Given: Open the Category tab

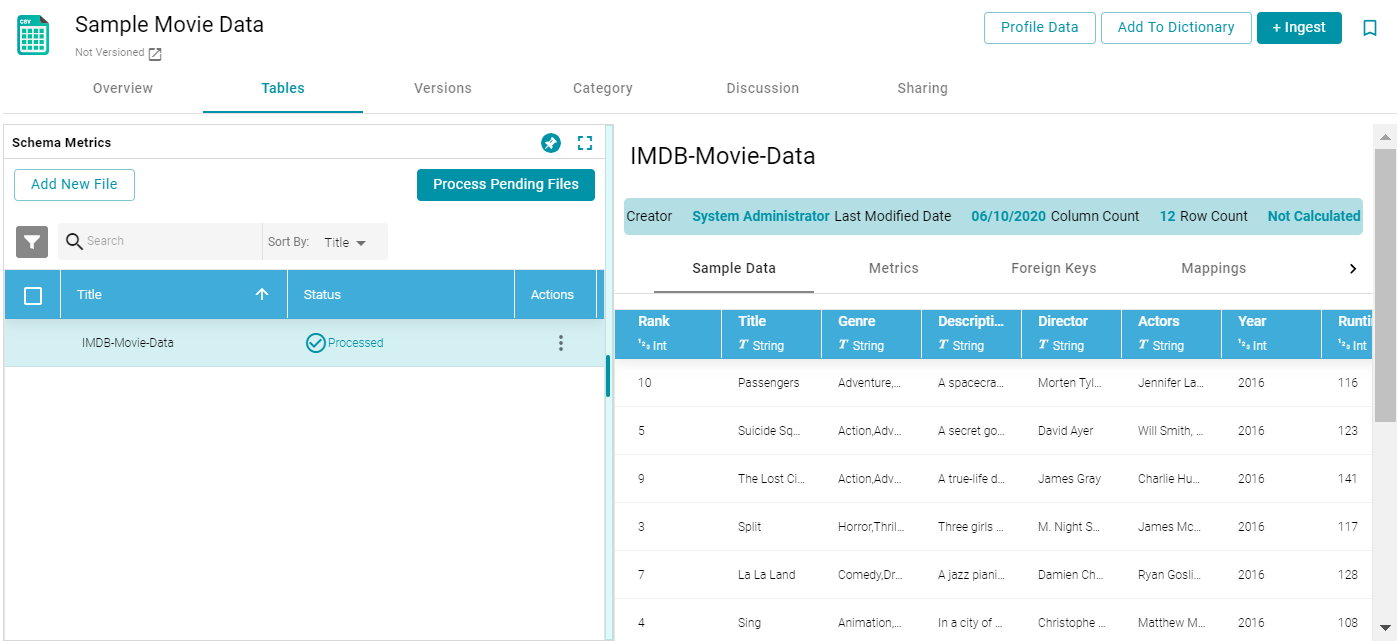Looking at the screenshot, I should point(603,88).
